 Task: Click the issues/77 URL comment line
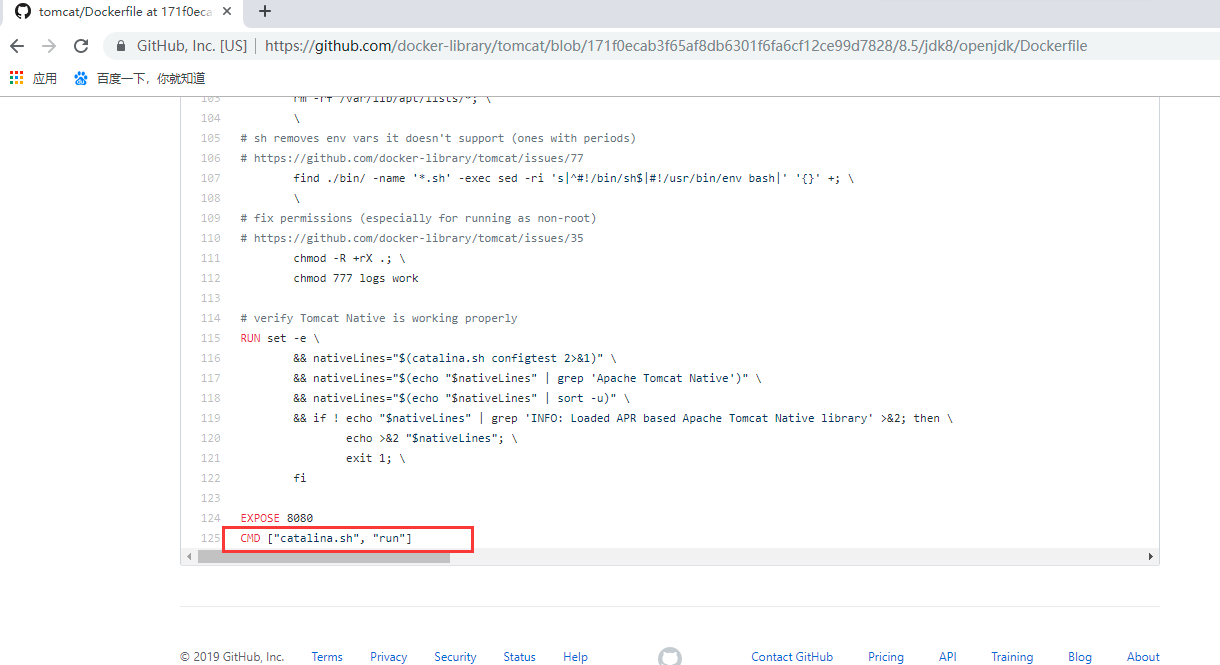412,158
